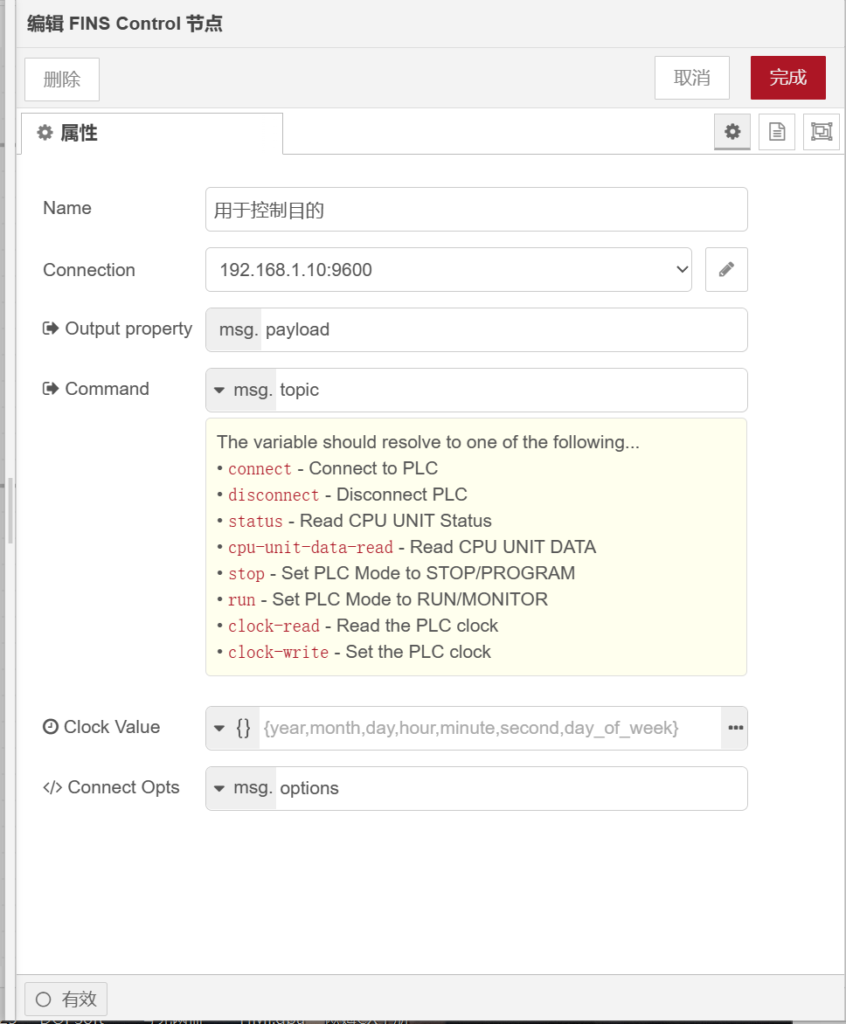Click the pencil icon to edit connection

[726, 270]
